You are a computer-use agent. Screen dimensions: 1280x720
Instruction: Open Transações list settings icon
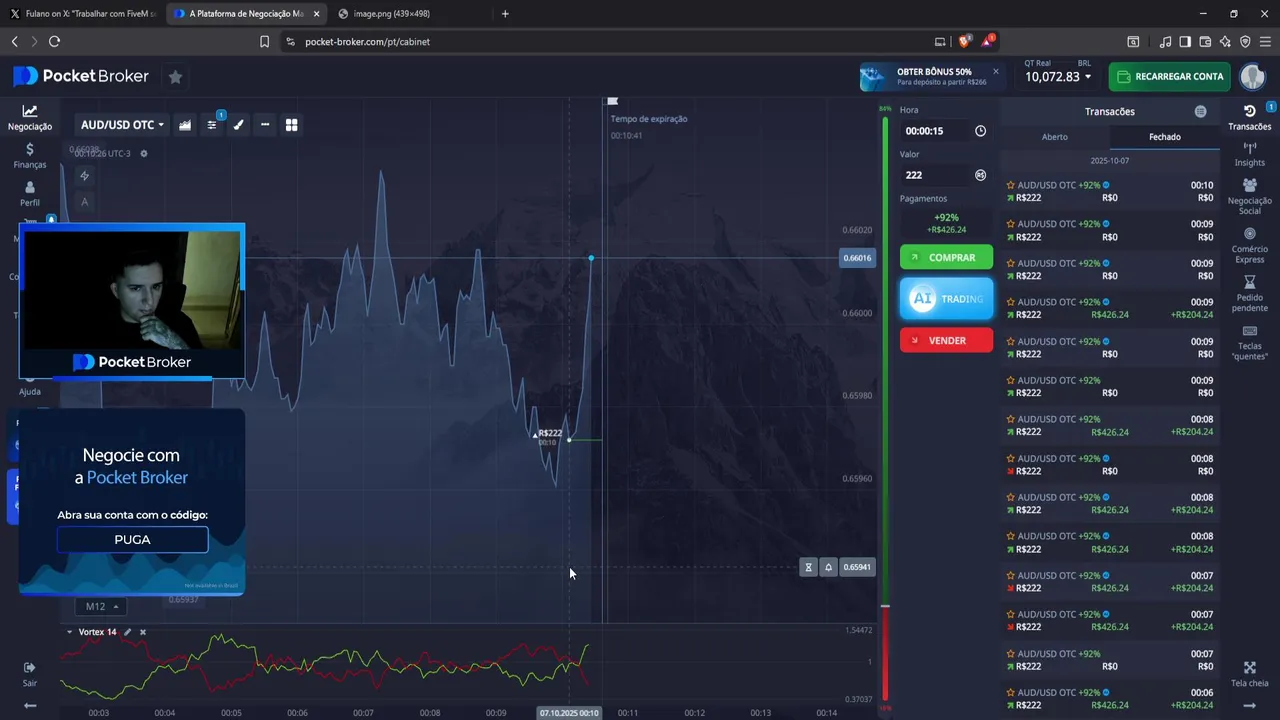(x=1201, y=112)
